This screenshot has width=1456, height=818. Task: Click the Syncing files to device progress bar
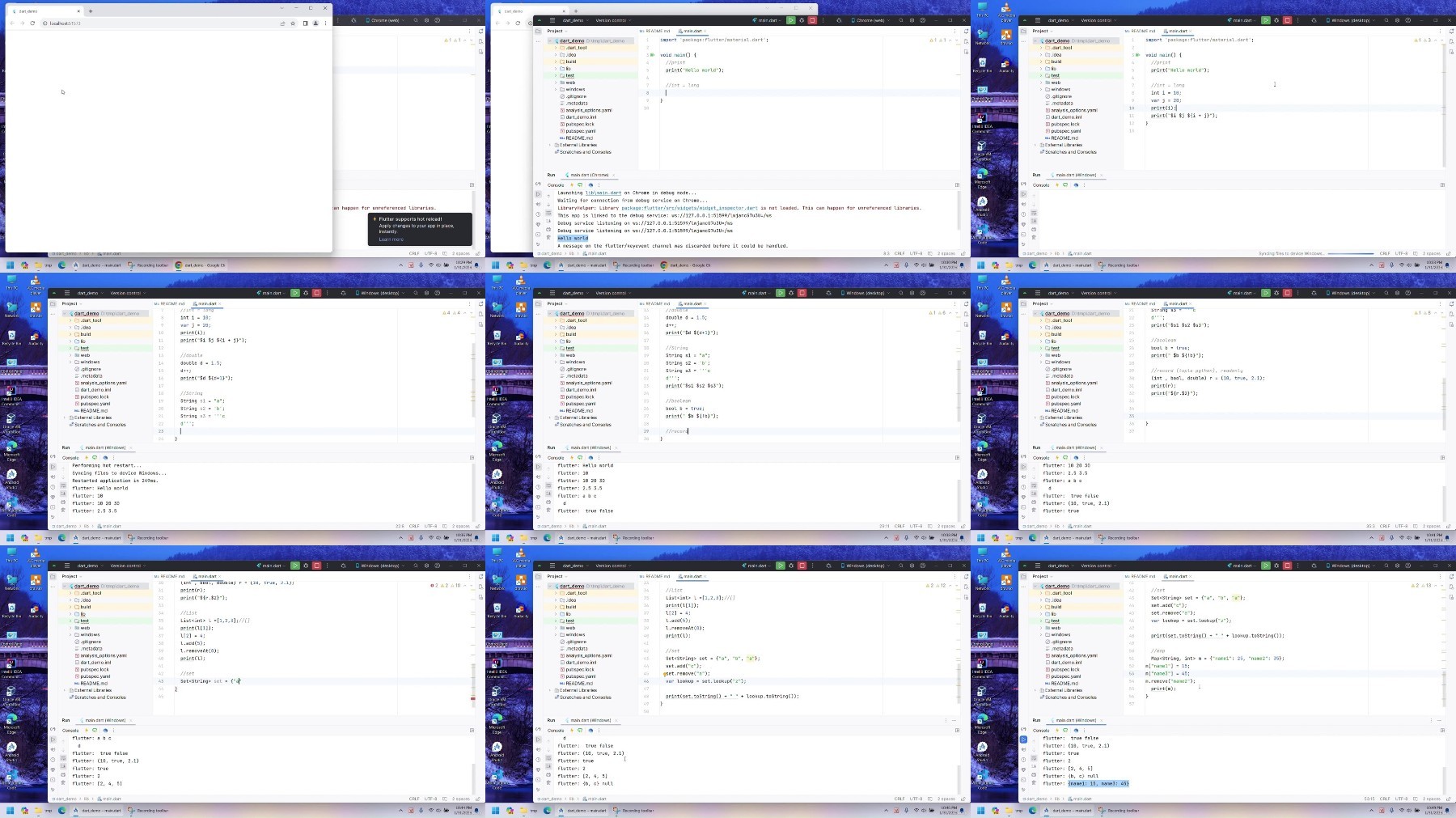[1351, 253]
